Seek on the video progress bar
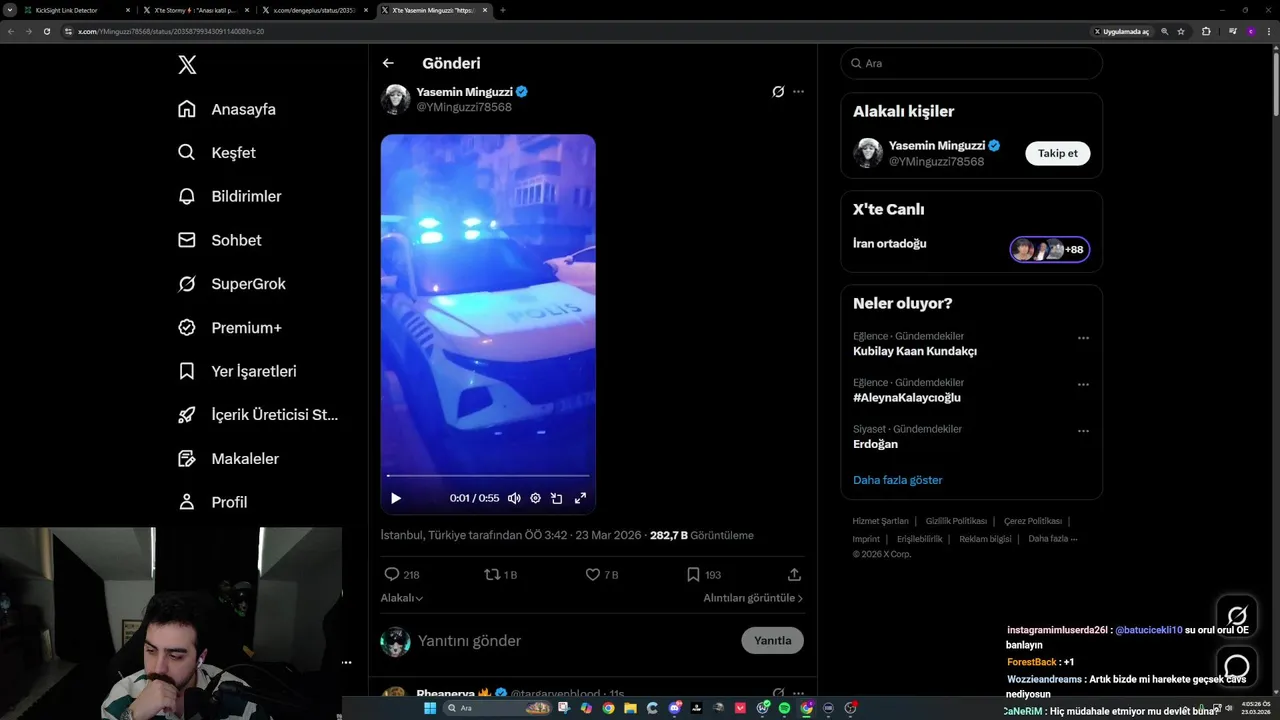This screenshot has height=720, width=1280. [x=488, y=476]
